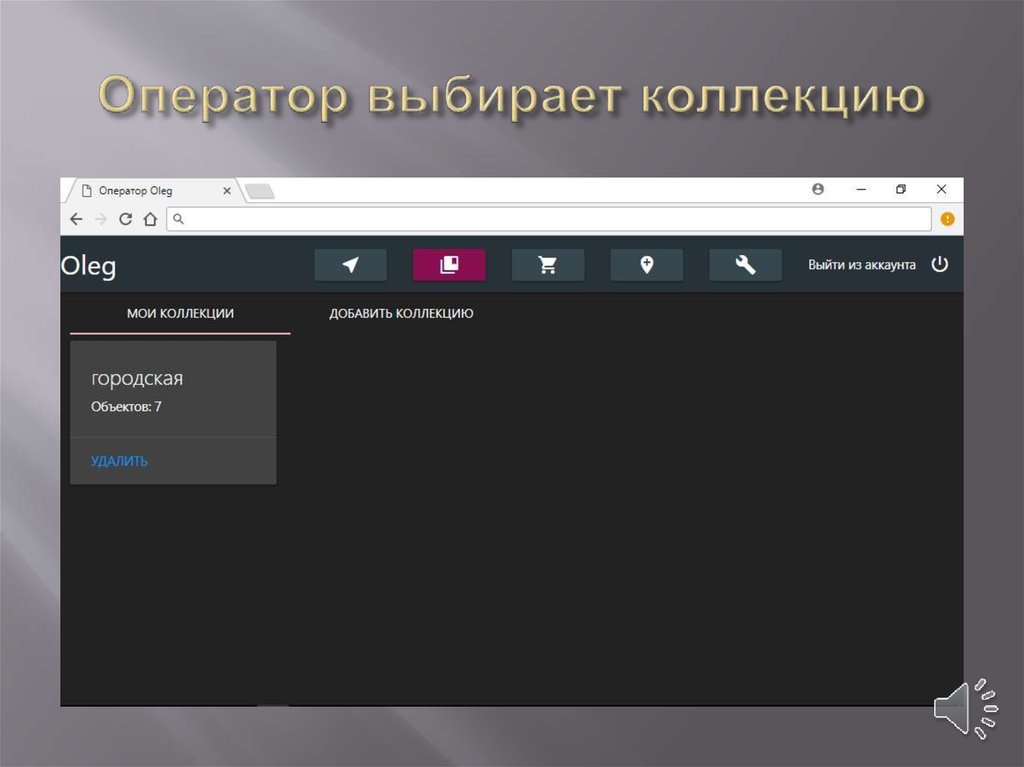
Task: Click the orange warning badge near the address bar
Action: tap(946, 218)
